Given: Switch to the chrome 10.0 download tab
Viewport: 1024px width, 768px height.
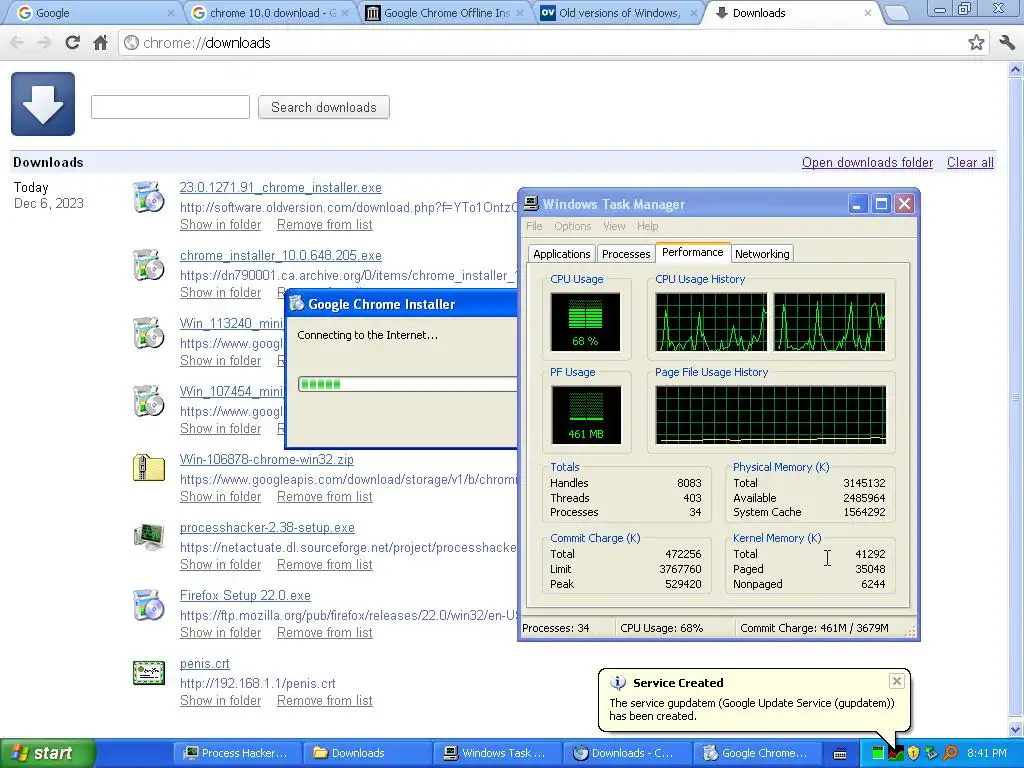Looking at the screenshot, I should pos(272,13).
